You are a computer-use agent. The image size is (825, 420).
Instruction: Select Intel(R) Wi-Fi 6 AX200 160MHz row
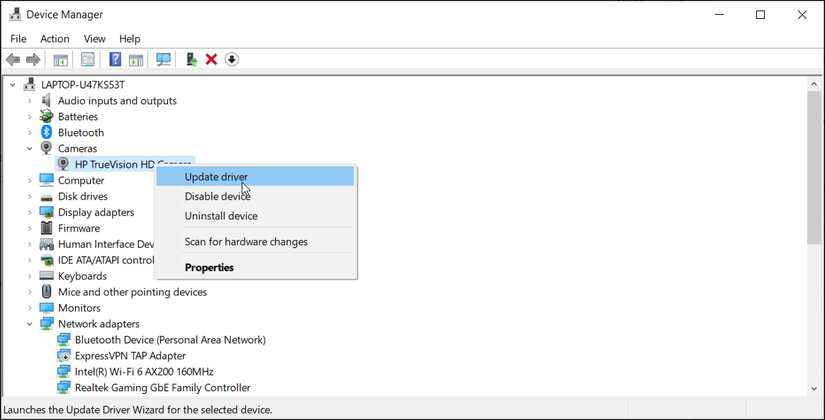coord(144,372)
